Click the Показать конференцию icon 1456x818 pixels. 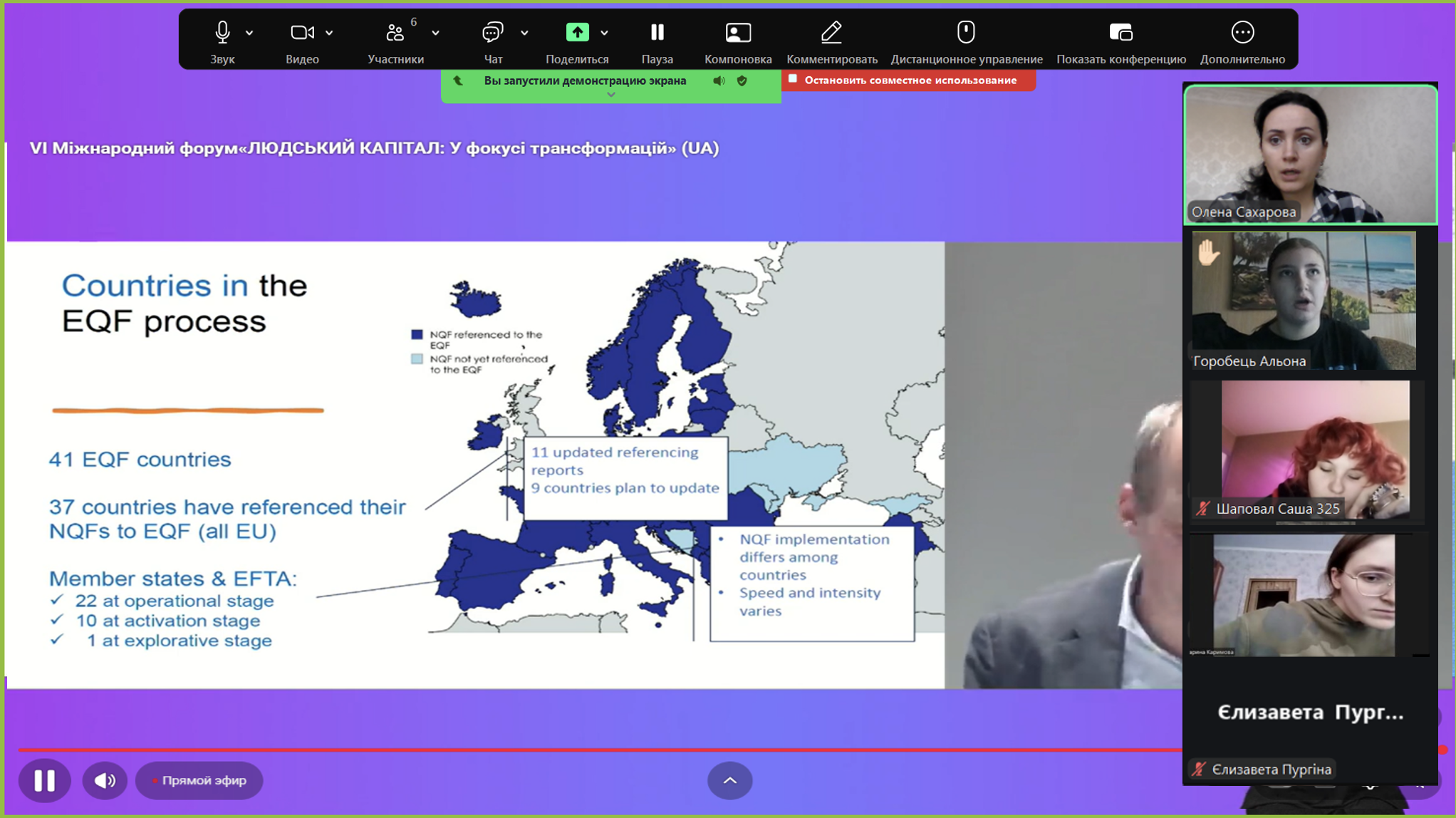point(1120,33)
